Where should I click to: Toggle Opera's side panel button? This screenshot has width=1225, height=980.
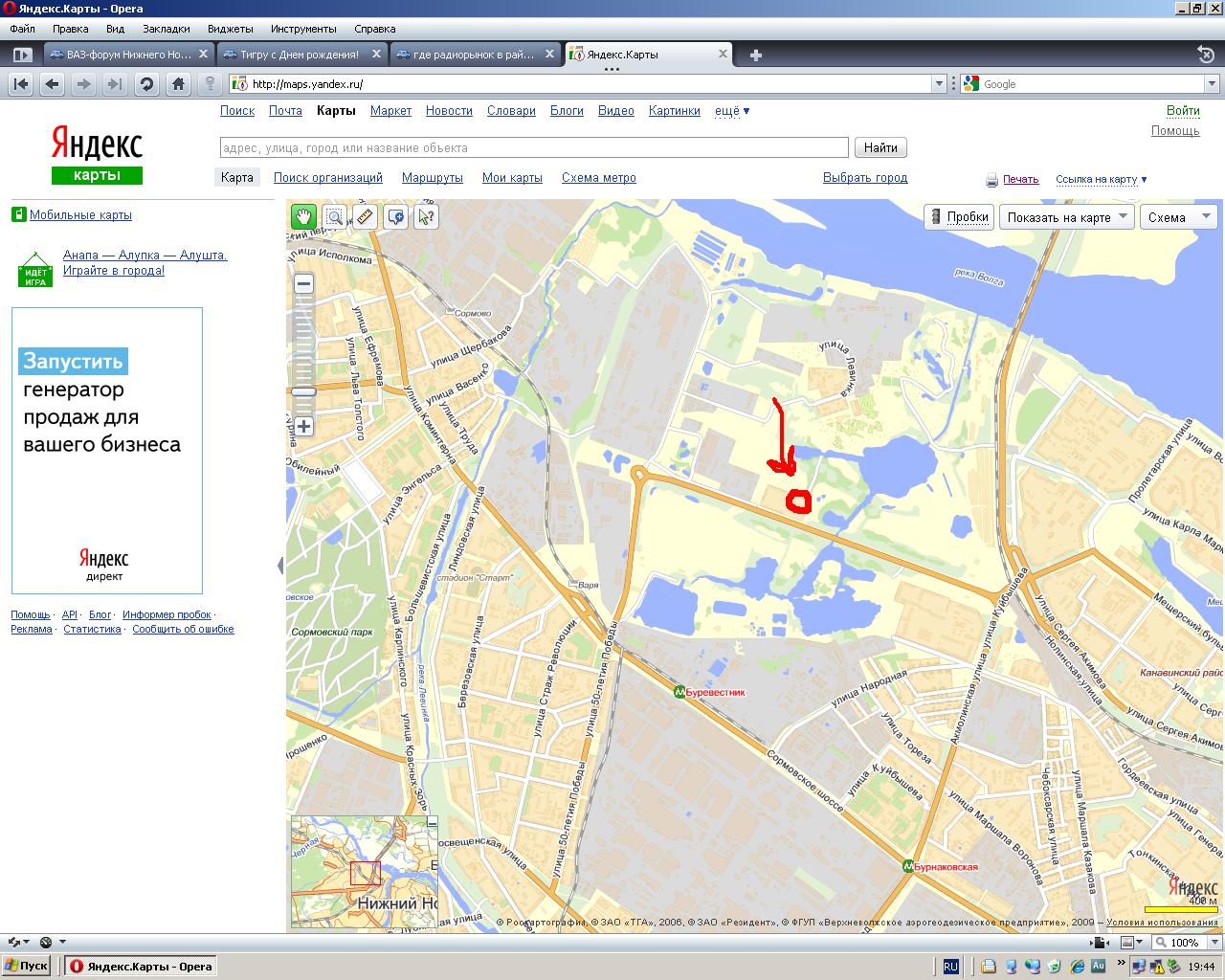click(23, 55)
